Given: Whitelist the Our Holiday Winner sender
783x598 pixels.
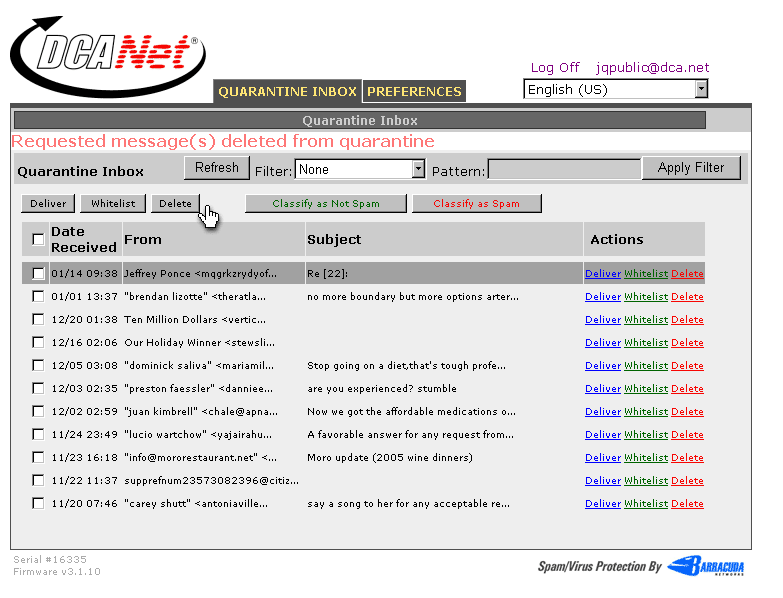Looking at the screenshot, I should [646, 342].
